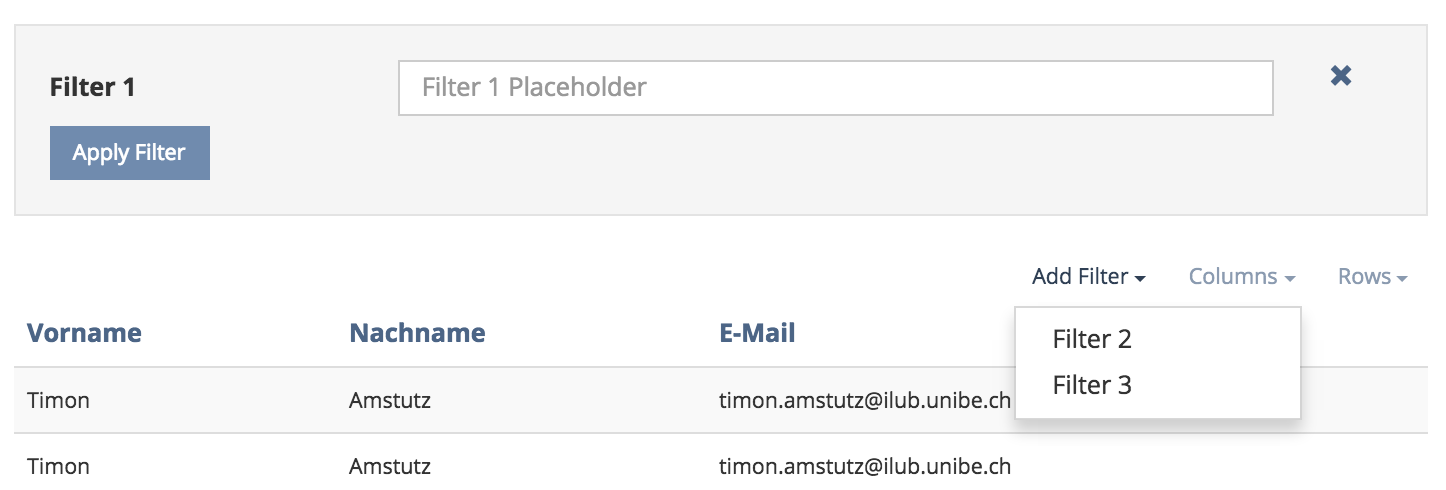Choose Filter 3 in the dropdown menu

point(1092,385)
